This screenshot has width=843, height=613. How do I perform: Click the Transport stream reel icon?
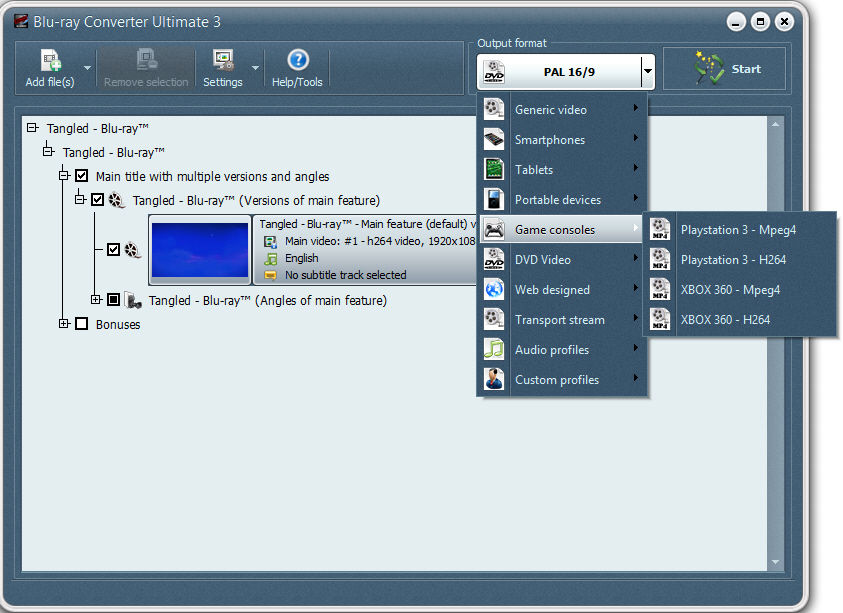point(494,320)
